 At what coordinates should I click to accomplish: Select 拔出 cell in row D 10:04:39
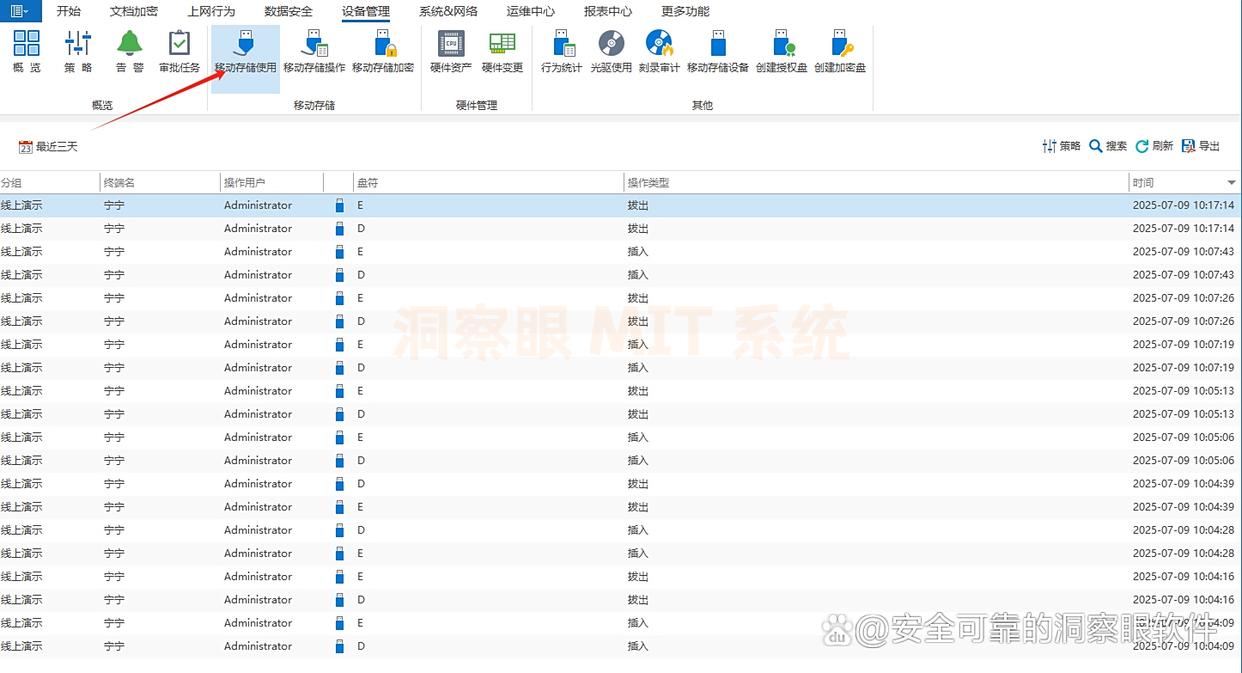638,484
